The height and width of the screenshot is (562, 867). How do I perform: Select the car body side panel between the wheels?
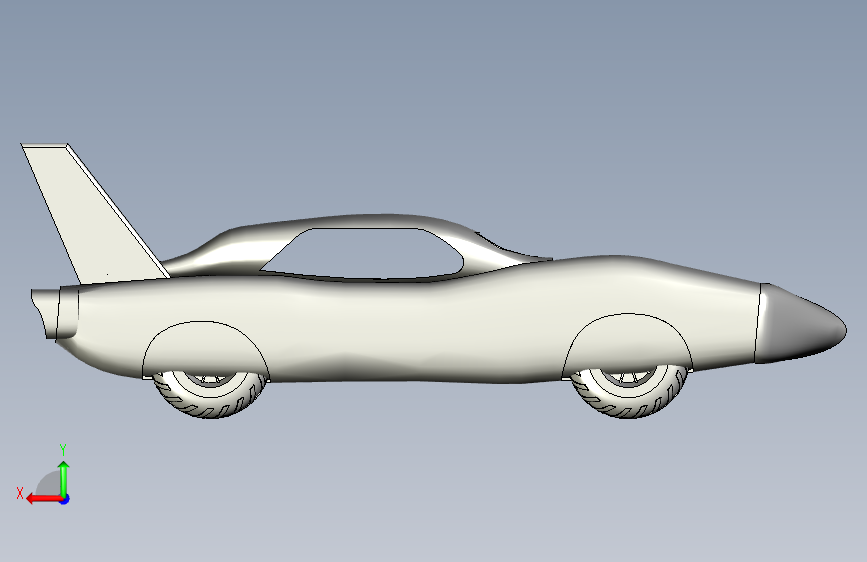click(415, 326)
